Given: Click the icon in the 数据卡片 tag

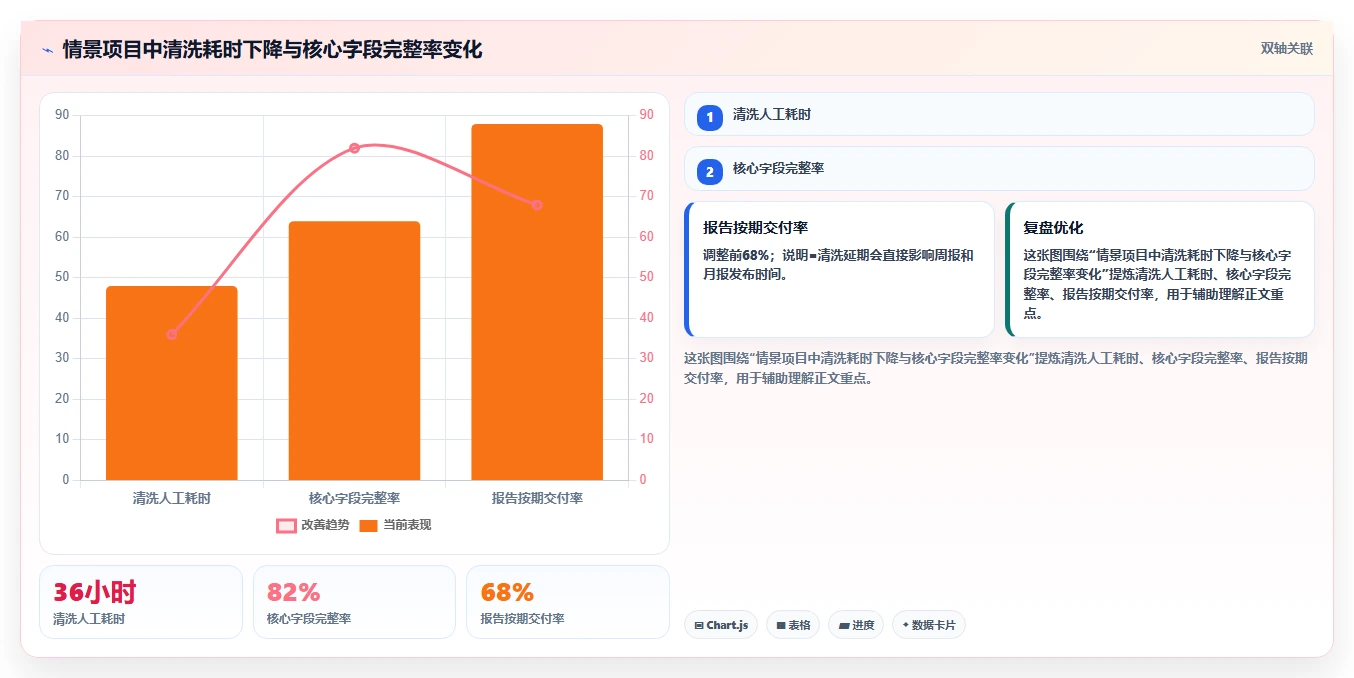Looking at the screenshot, I should (x=905, y=625).
